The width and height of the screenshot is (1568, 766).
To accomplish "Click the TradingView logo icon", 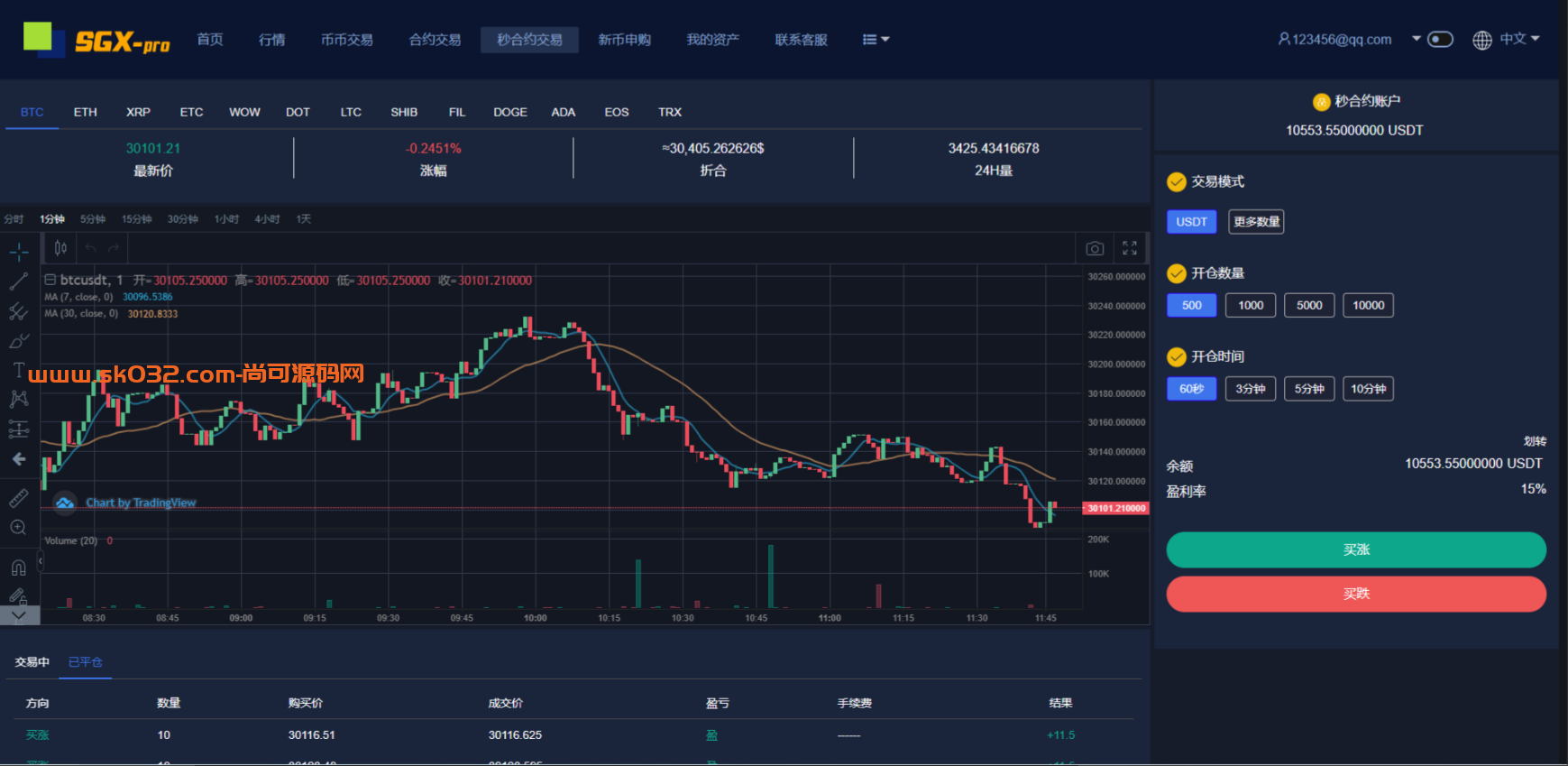I will pos(65,503).
